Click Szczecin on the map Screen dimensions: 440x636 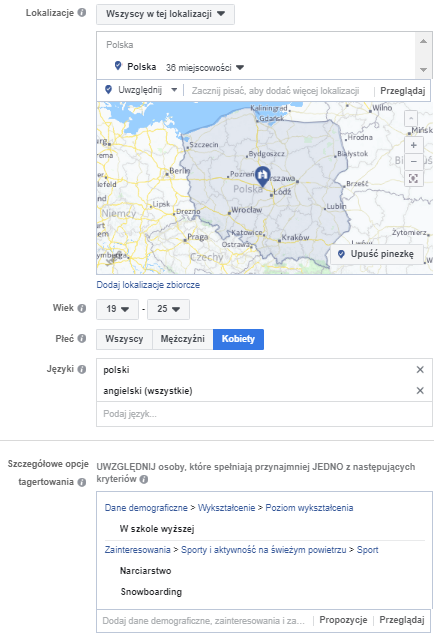204,145
